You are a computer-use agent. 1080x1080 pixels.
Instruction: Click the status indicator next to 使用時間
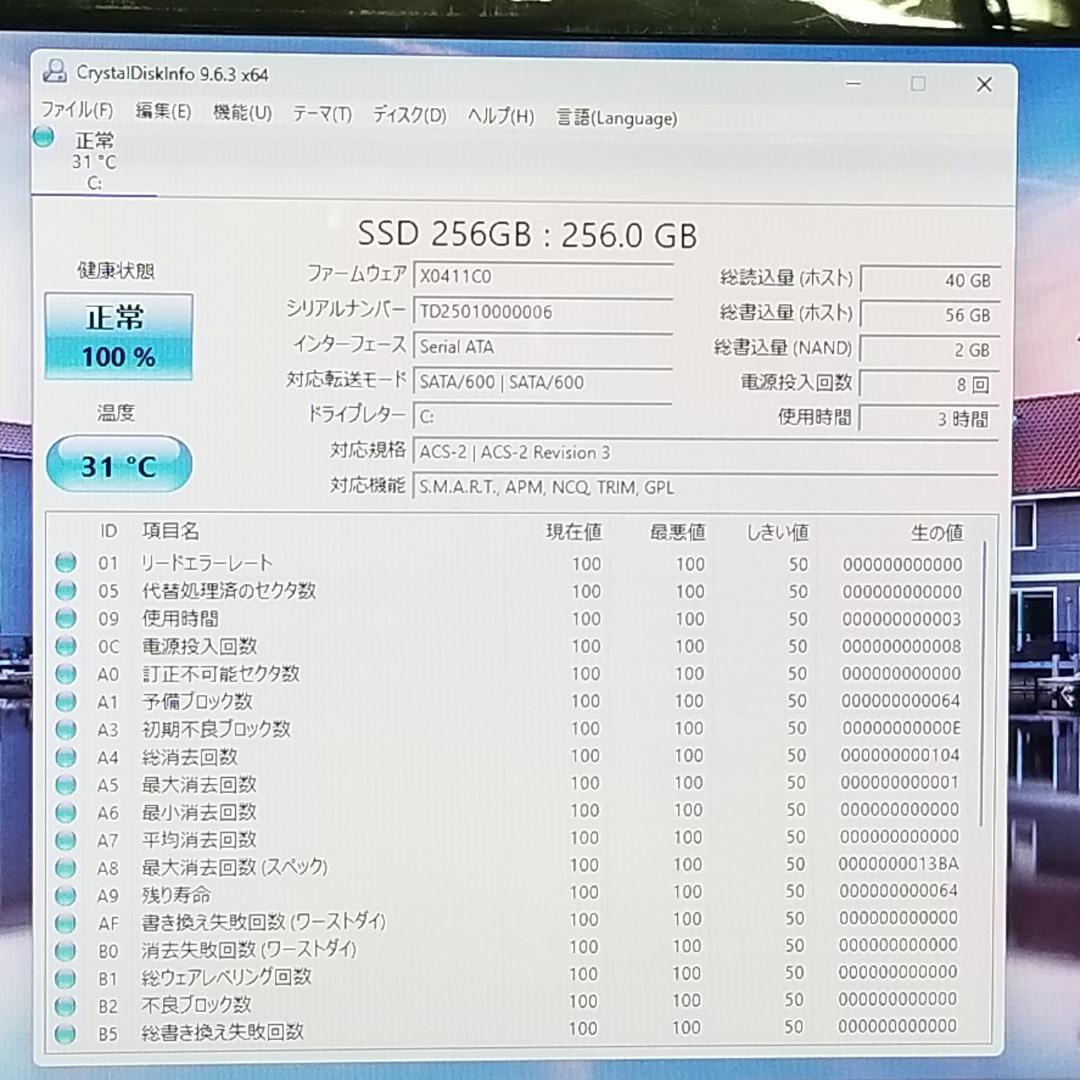(x=65, y=618)
